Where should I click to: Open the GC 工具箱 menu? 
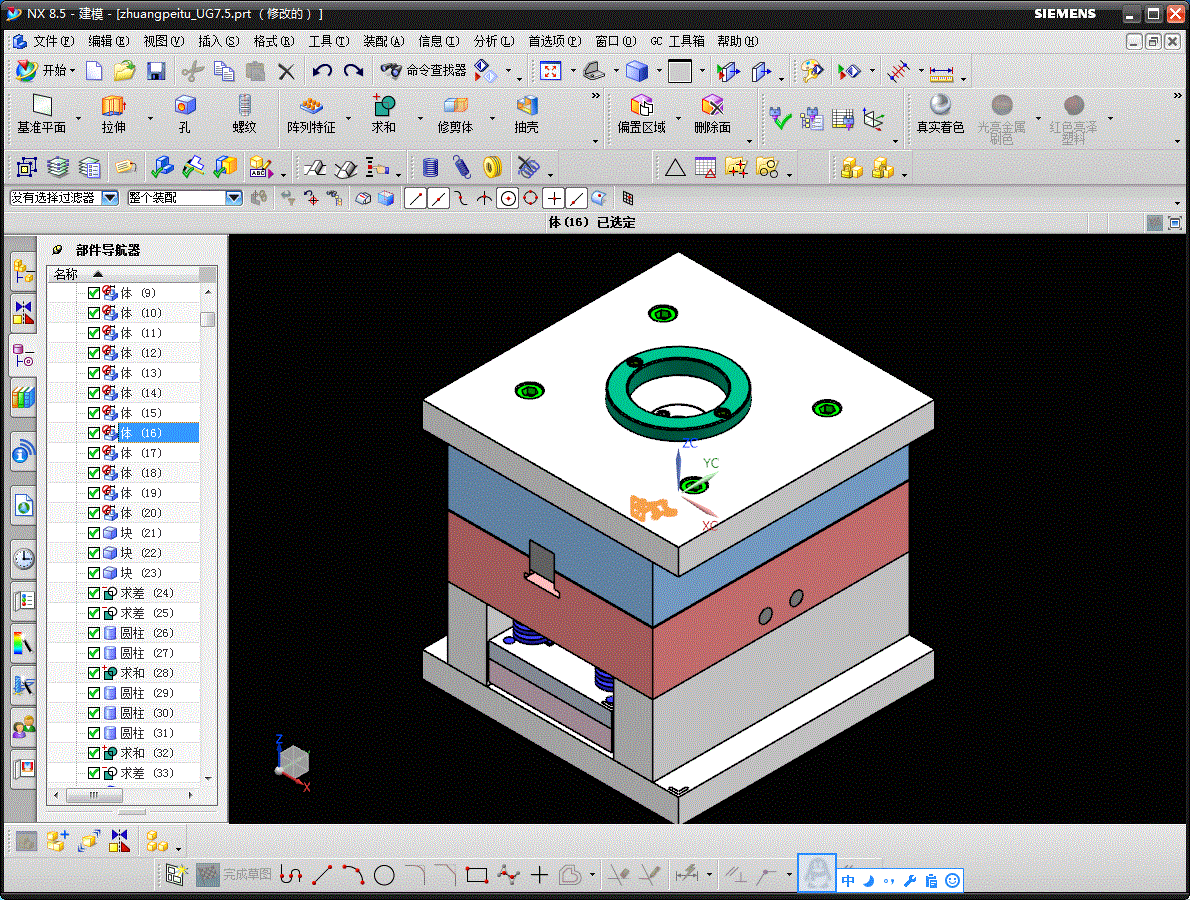(678, 41)
